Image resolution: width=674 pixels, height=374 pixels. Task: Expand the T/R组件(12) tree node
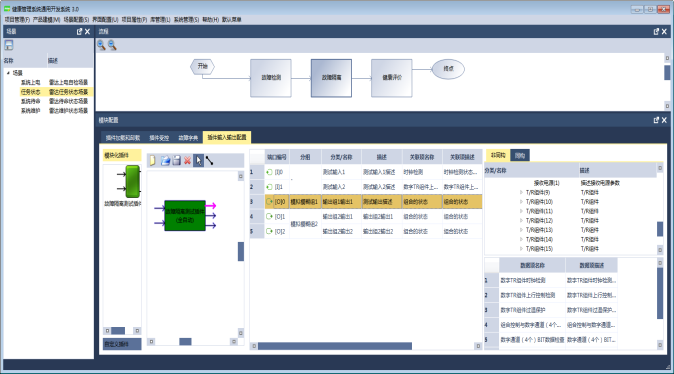click(521, 221)
